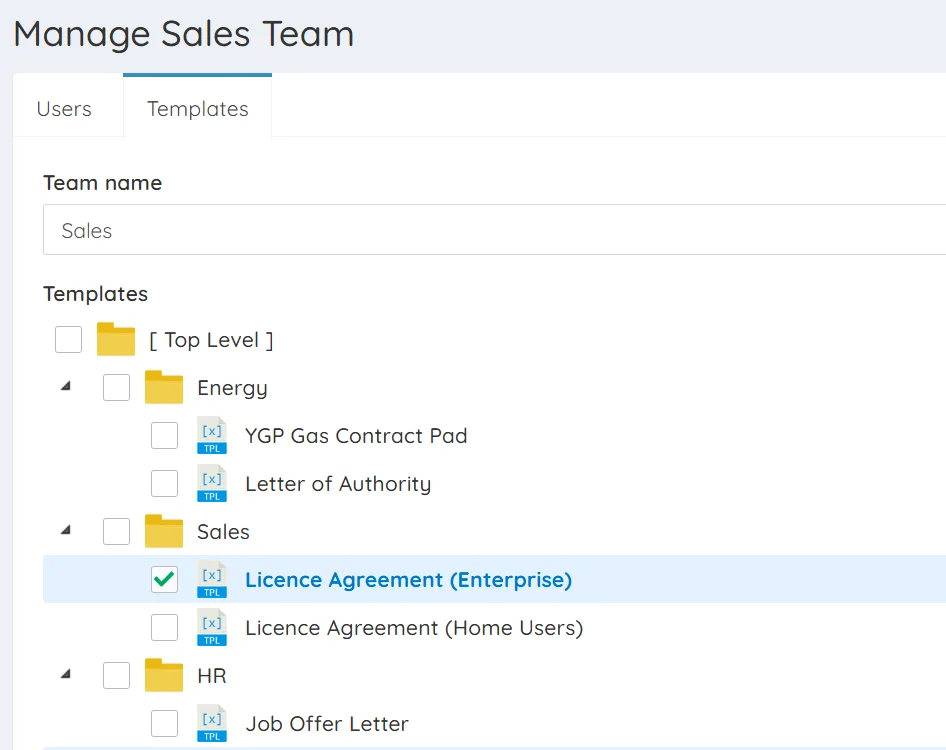Collapse the Energy folder tree arrow
946x750 pixels.
pos(66,387)
